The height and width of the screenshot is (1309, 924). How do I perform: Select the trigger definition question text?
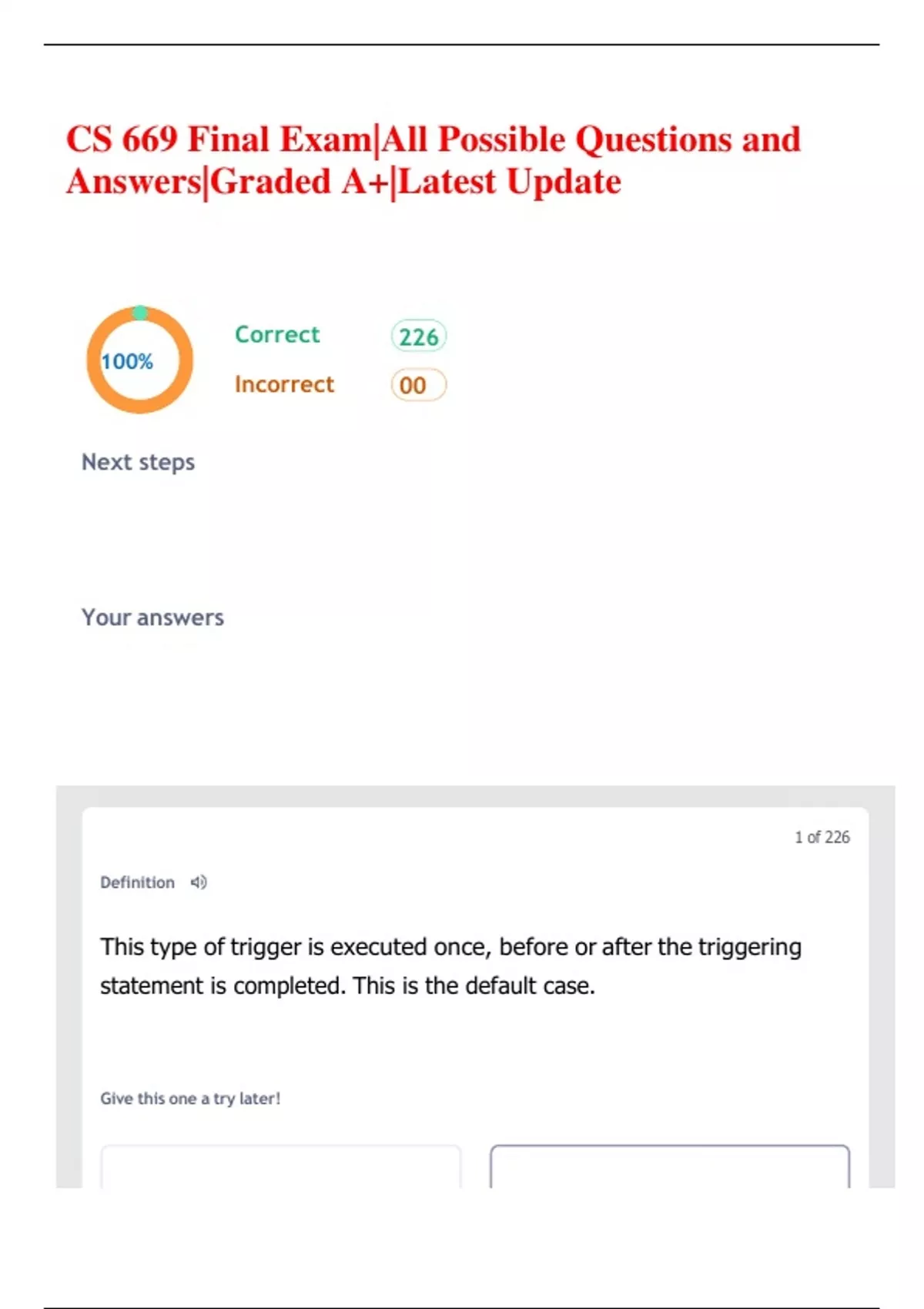450,947
